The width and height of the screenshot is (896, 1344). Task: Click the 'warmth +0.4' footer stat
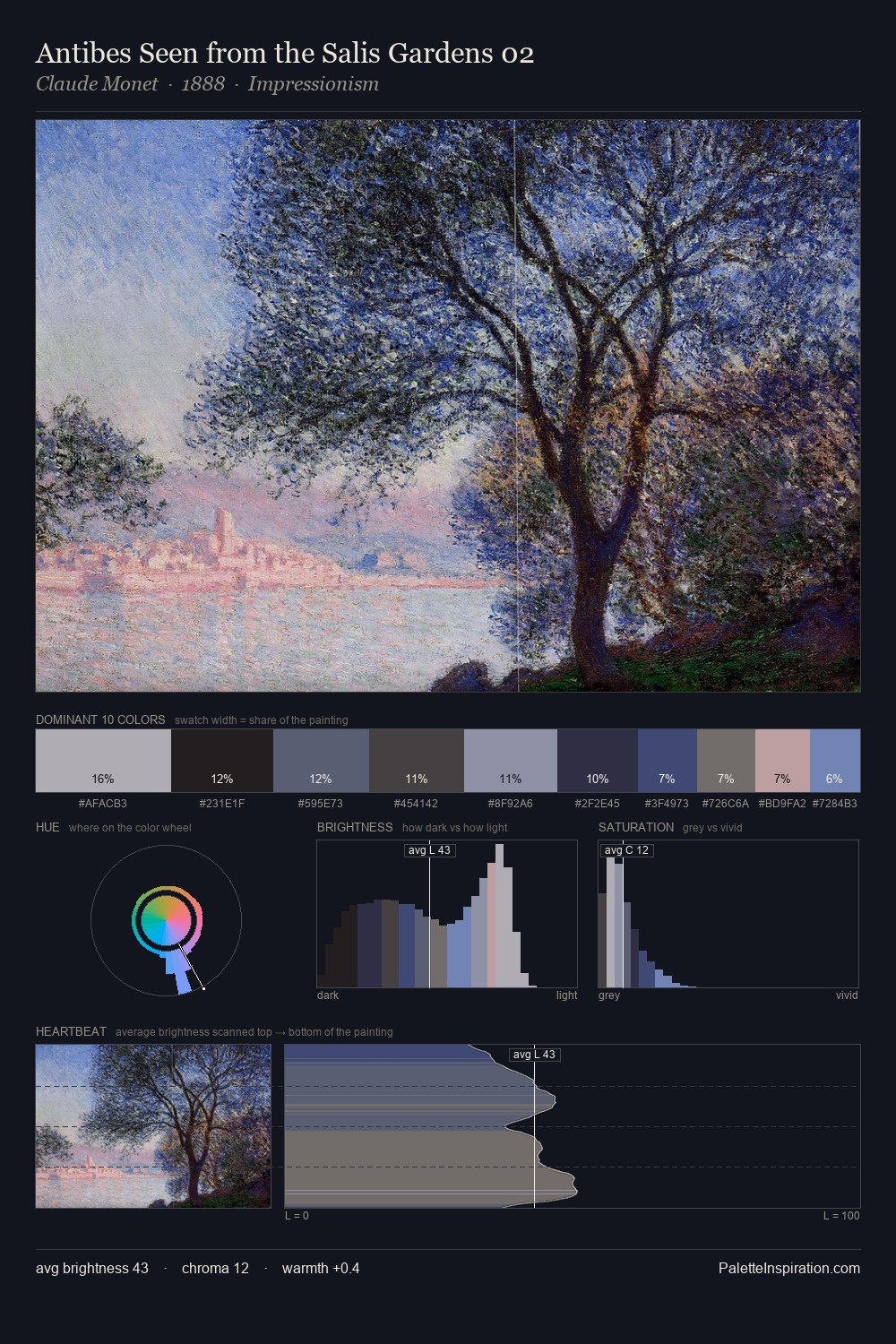321,1268
